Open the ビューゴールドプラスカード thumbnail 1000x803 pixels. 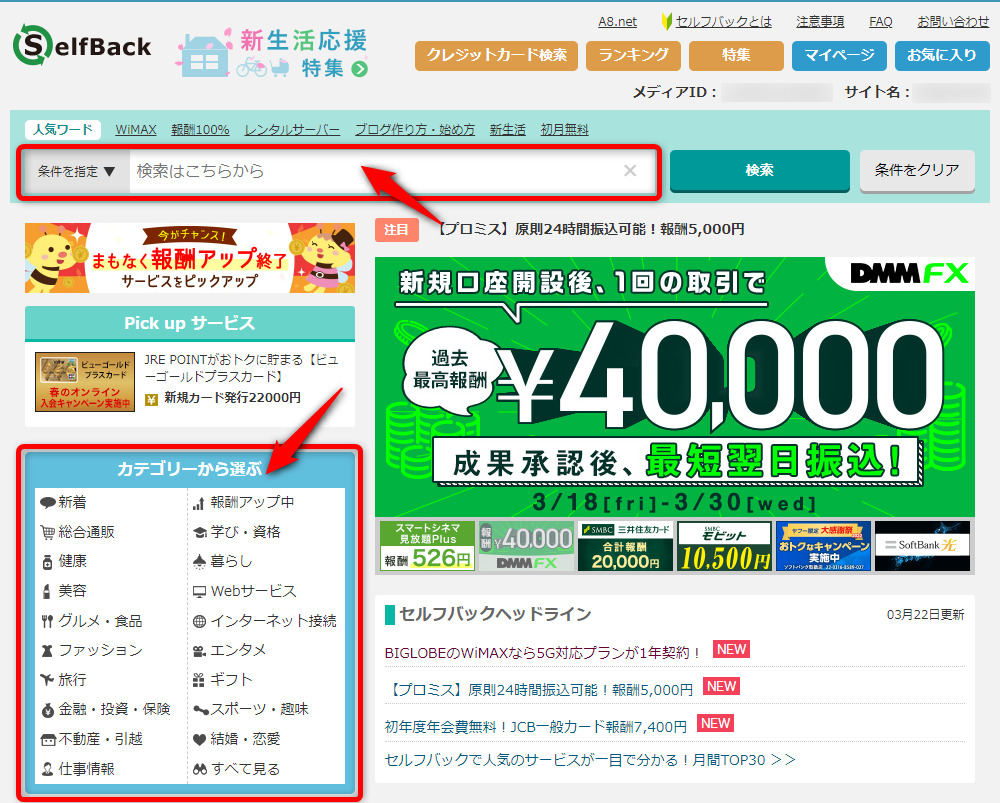tap(85, 381)
